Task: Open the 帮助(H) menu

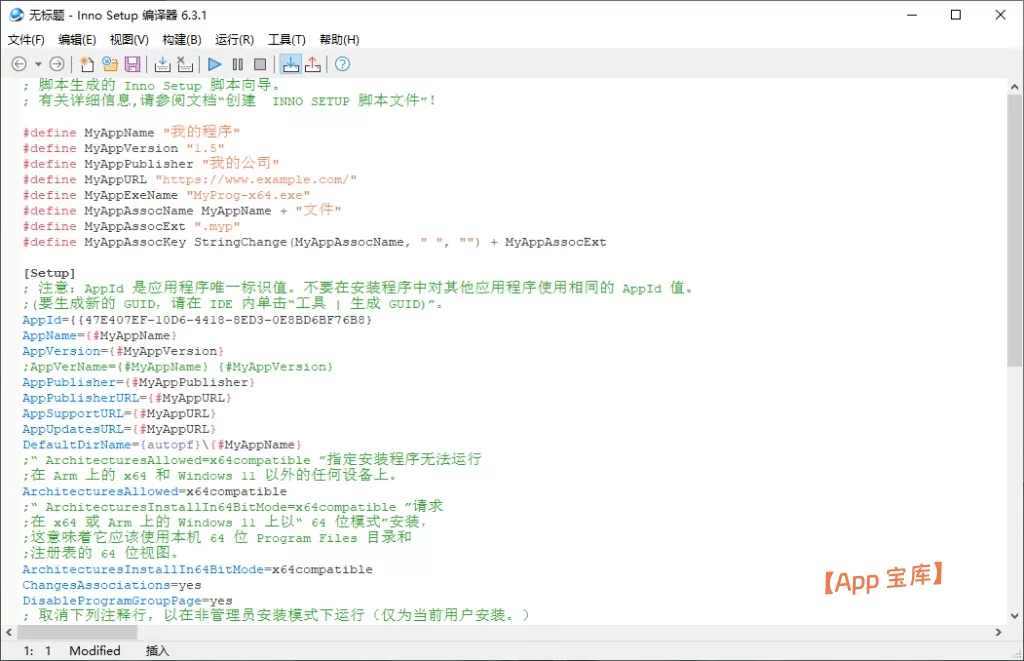Action: (339, 39)
